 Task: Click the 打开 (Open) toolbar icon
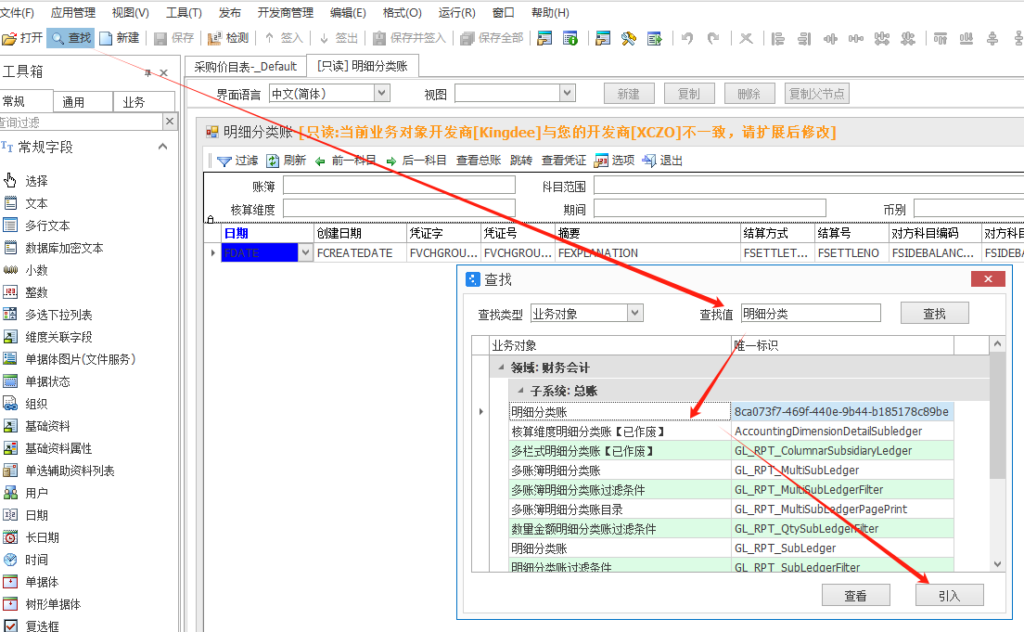pyautogui.click(x=10, y=38)
